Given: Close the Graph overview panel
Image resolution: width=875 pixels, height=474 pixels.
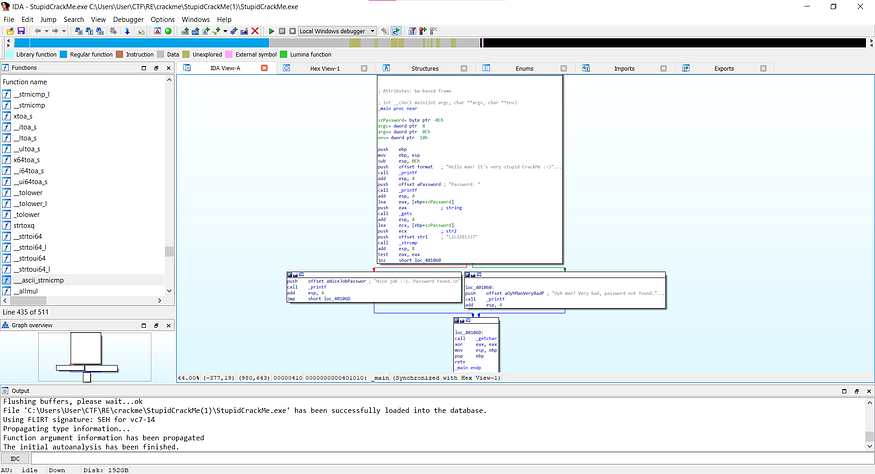Looking at the screenshot, I should (168, 325).
